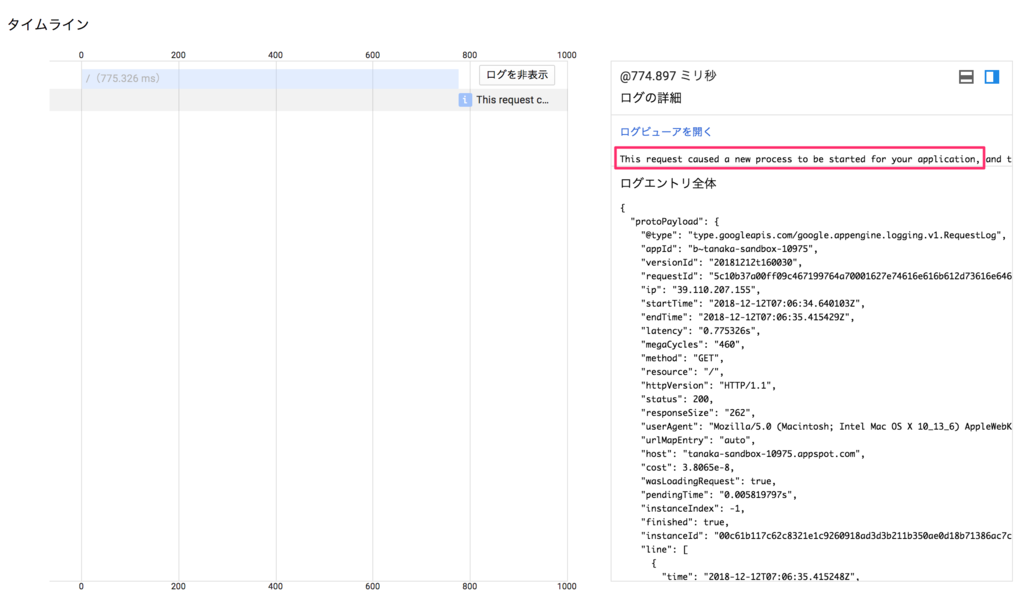This screenshot has width=1024, height=597.
Task: Click the "startTime" line
Action: (752, 304)
